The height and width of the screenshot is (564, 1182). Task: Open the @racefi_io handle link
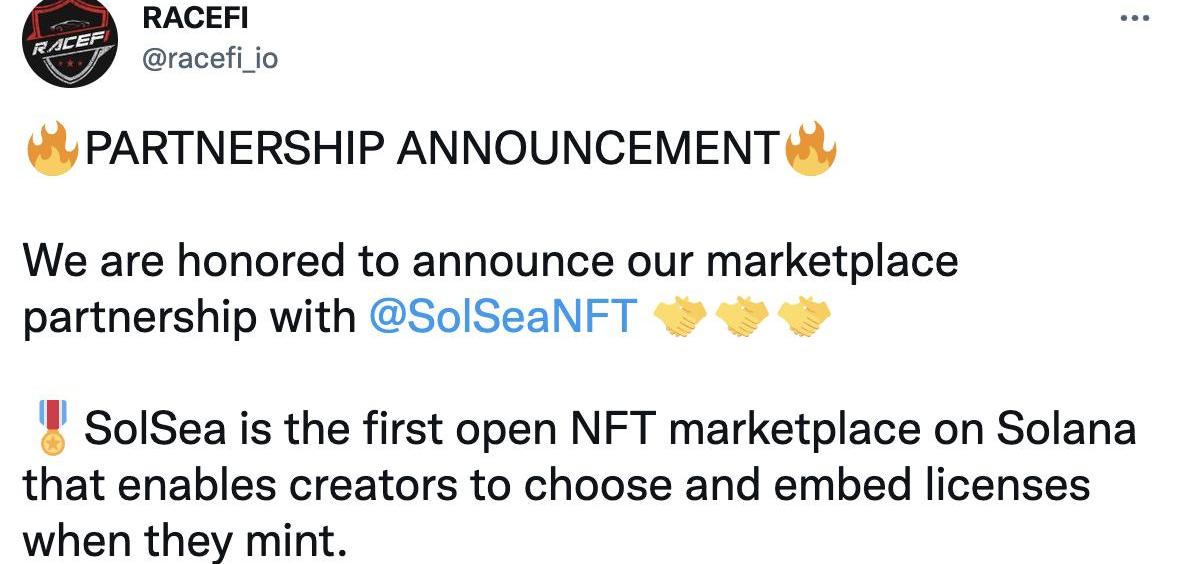coord(211,59)
